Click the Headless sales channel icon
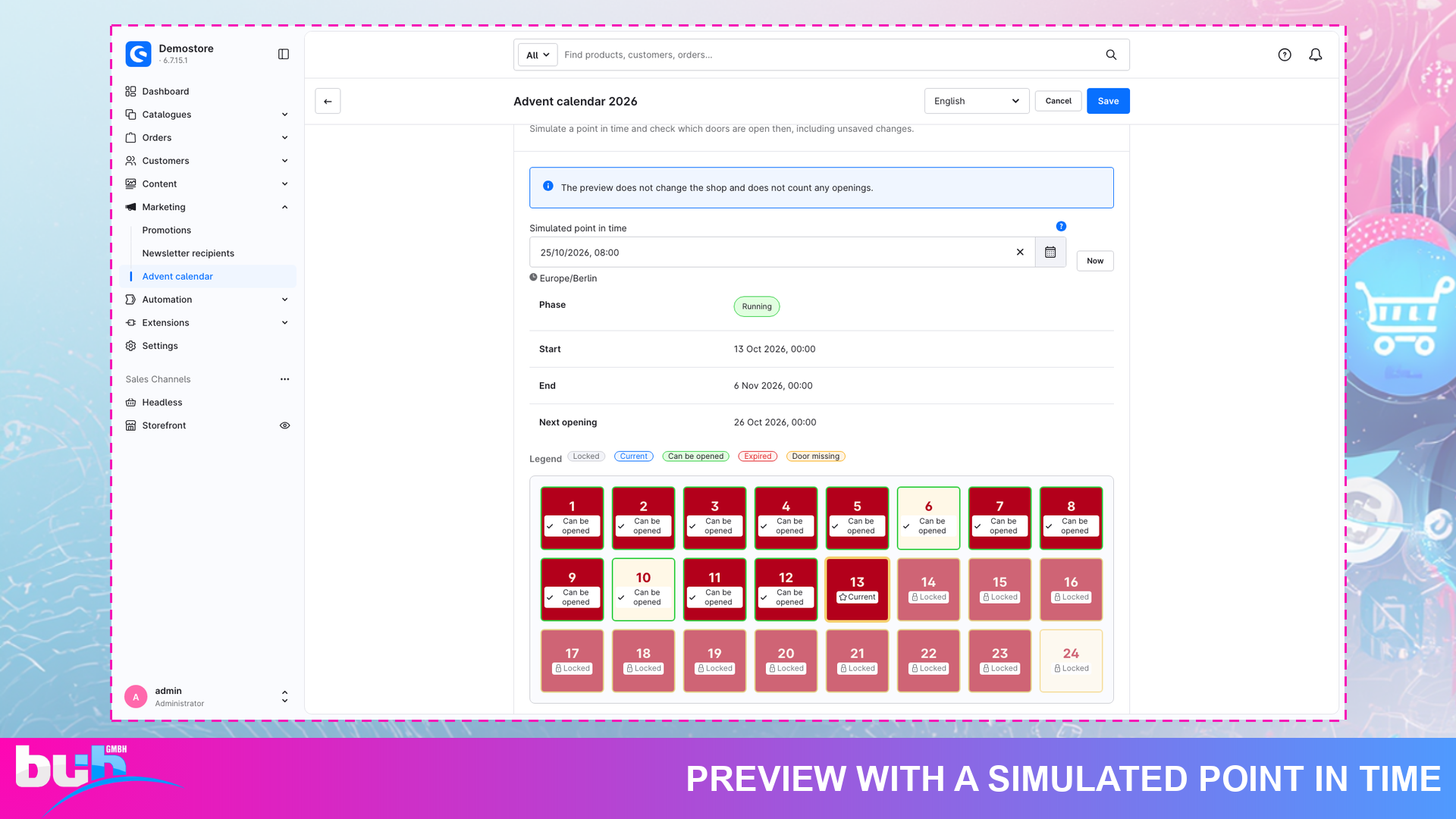The width and height of the screenshot is (1456, 819). click(130, 403)
